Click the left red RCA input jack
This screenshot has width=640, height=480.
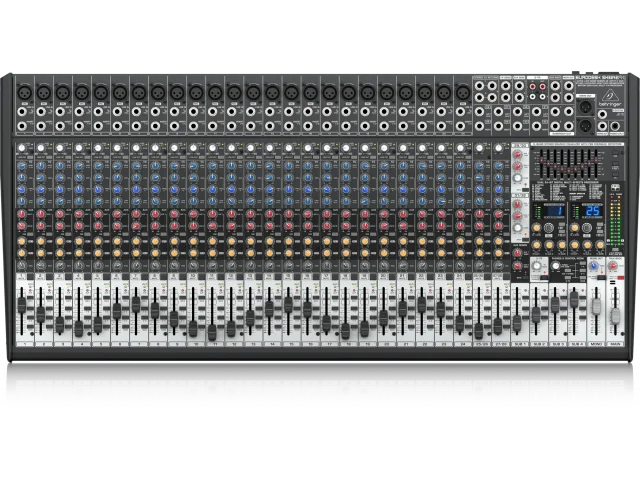[533, 87]
